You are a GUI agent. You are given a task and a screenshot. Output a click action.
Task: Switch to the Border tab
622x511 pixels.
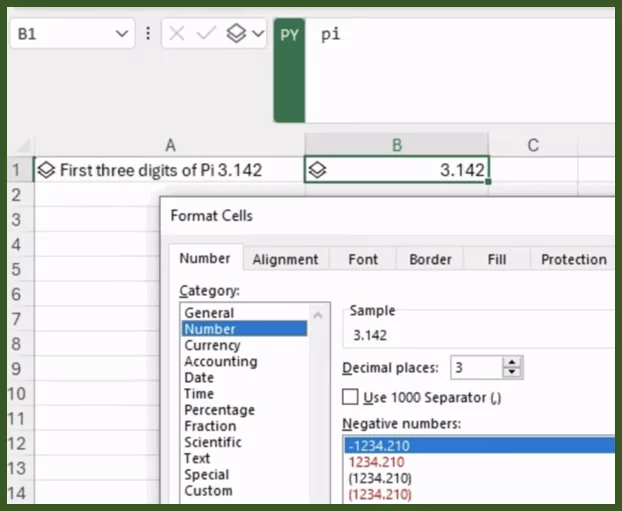point(430,259)
